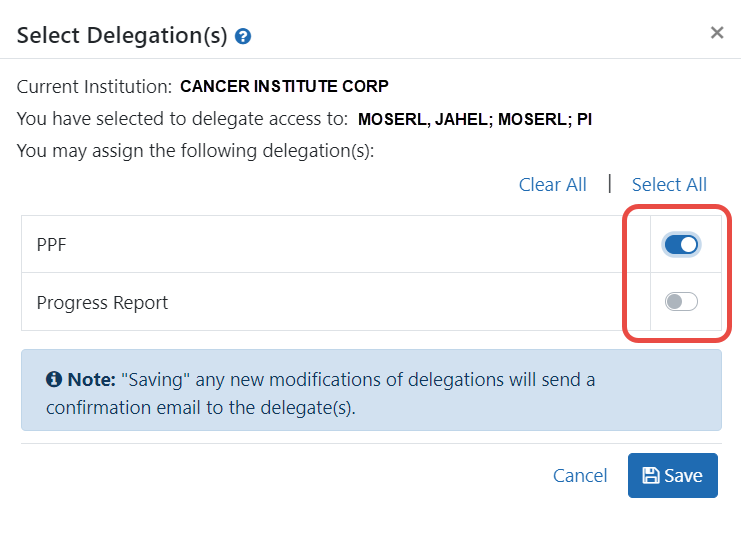Click the 'You may assign the following' text
This screenshot has width=741, height=535.
[195, 151]
